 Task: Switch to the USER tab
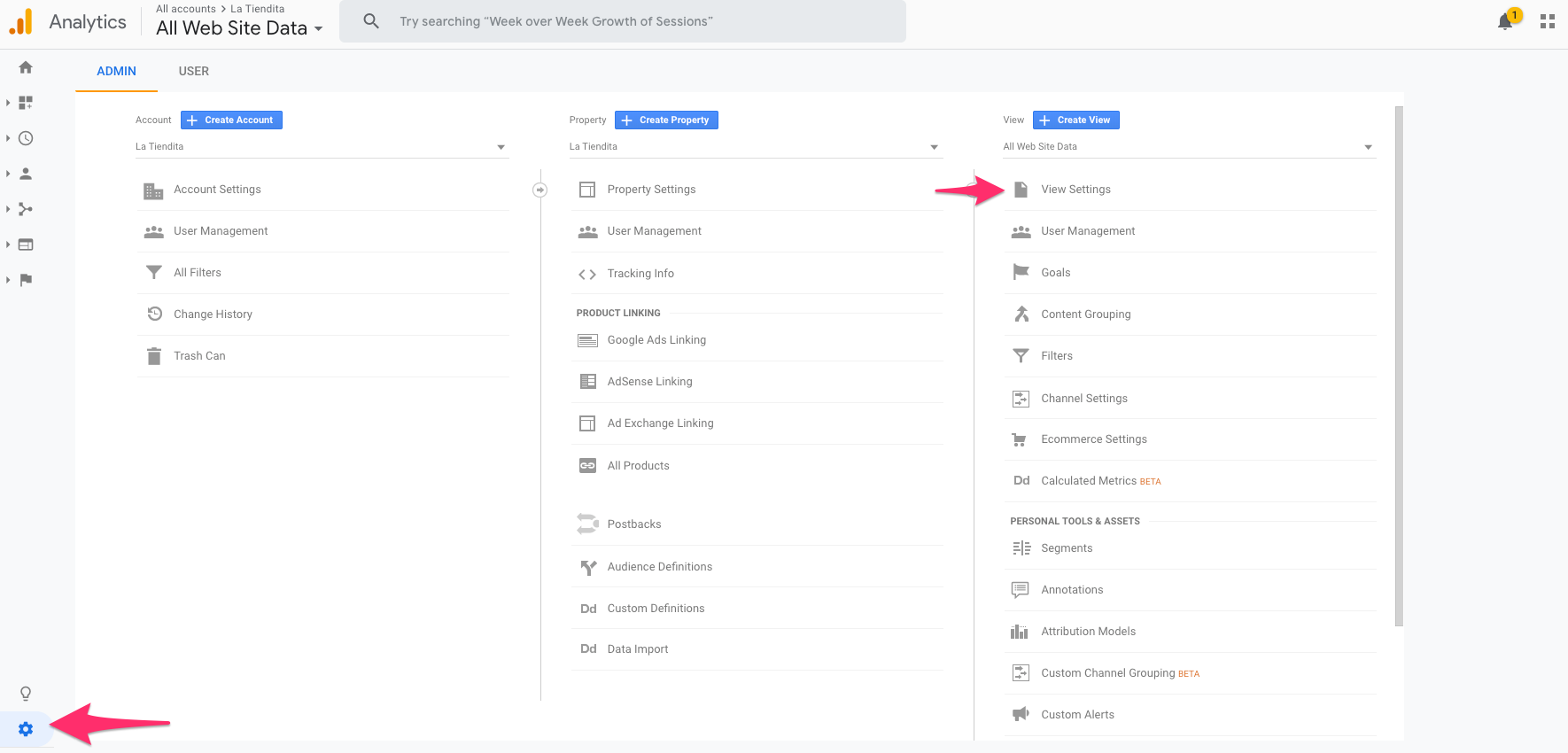[194, 71]
